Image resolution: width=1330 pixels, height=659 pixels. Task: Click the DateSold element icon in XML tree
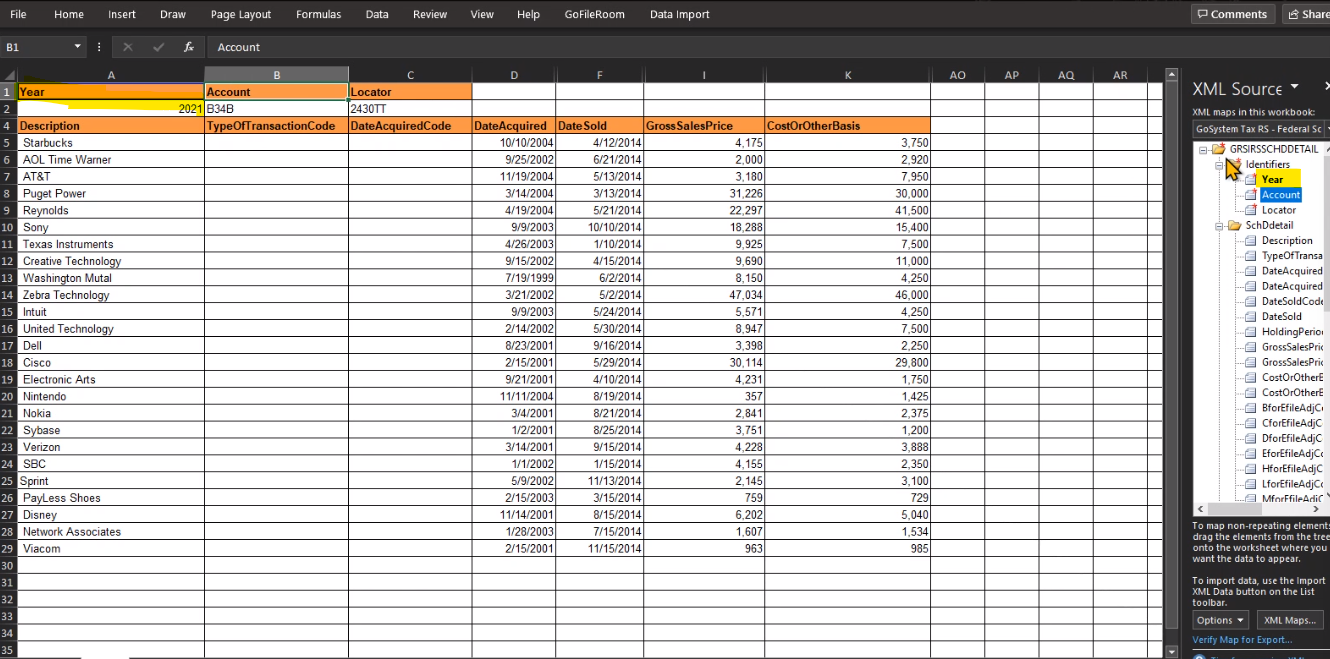(1250, 316)
